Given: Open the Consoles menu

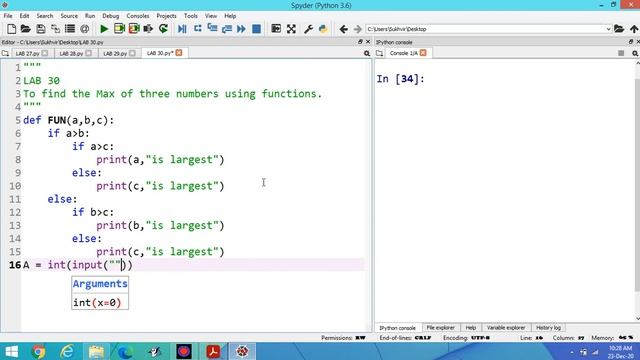Looking at the screenshot, I should [138, 16].
